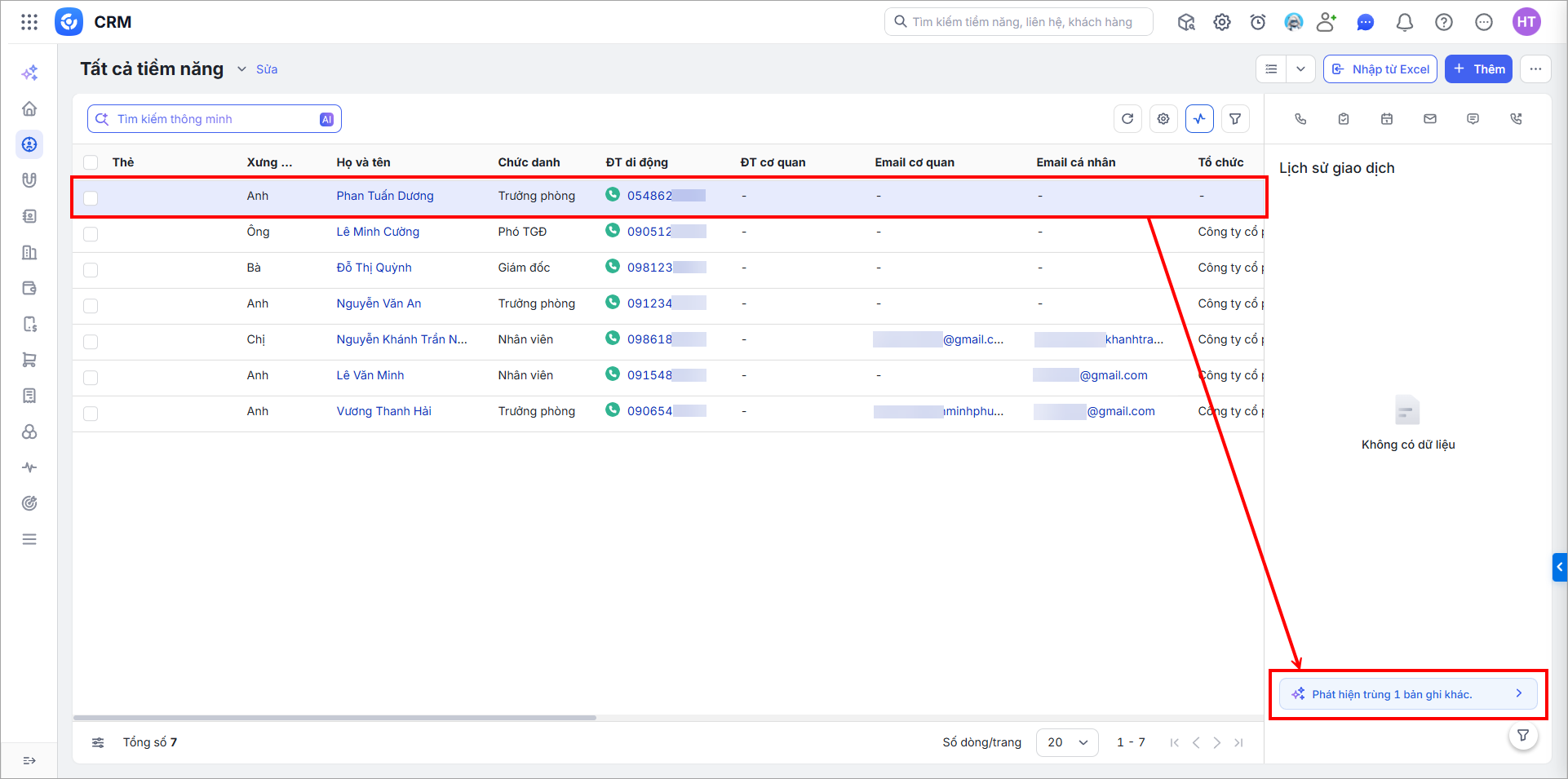This screenshot has height=779, width=1568.
Task: Tick the checkbox for Vương Thanh Hải
Action: [91, 414]
